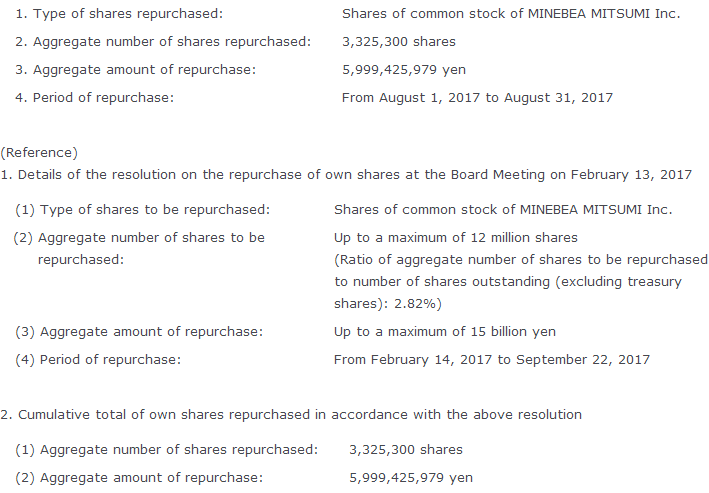Click the "(Reference)" text
This screenshot has width=709, height=493.
click(x=39, y=153)
